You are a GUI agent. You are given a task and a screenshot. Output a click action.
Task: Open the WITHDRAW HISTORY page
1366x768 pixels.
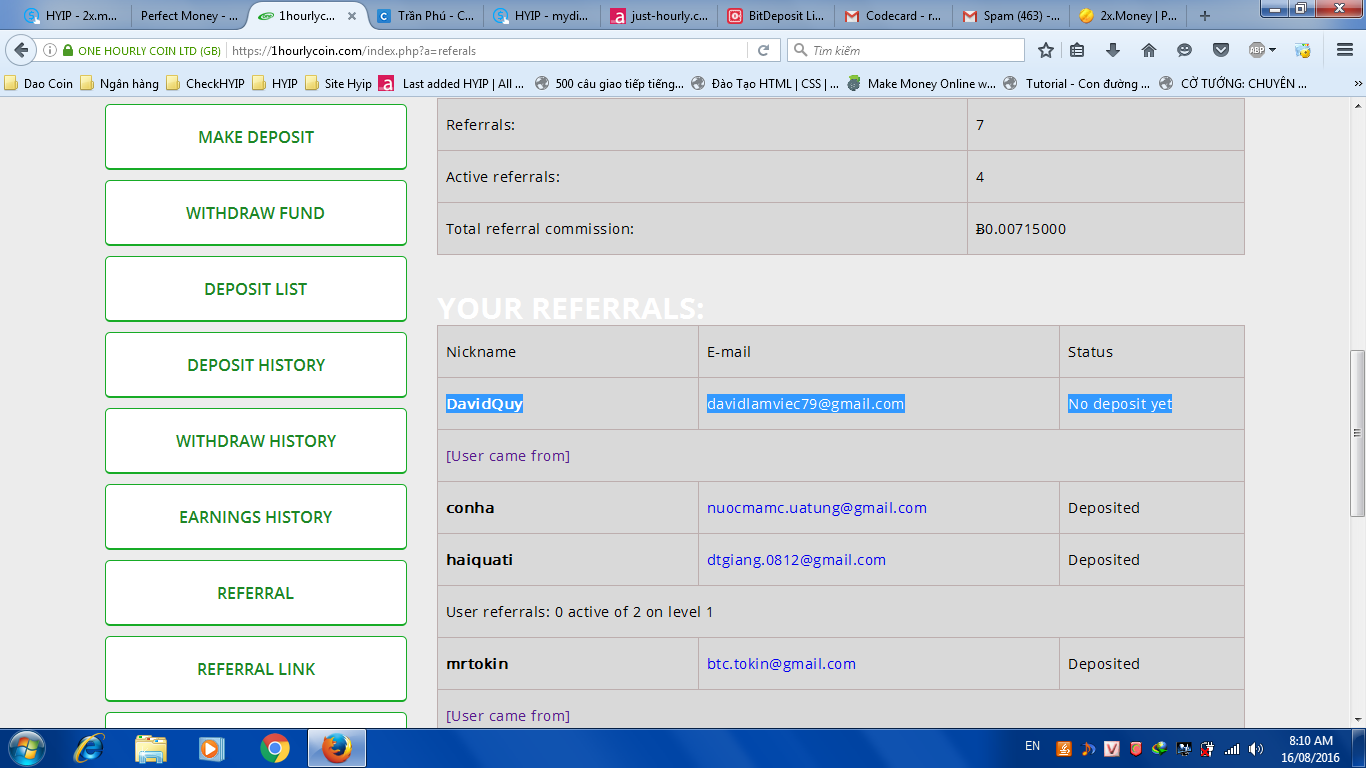coord(256,441)
